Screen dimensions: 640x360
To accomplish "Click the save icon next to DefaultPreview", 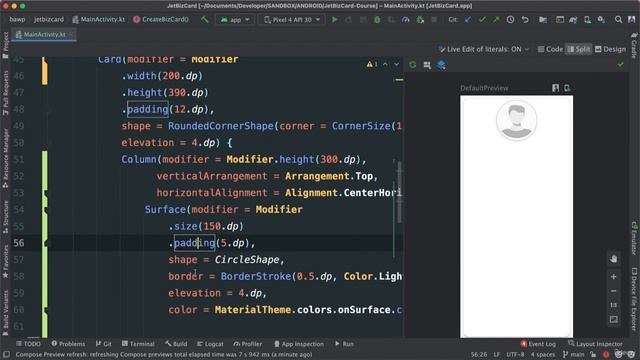I will tap(556, 88).
